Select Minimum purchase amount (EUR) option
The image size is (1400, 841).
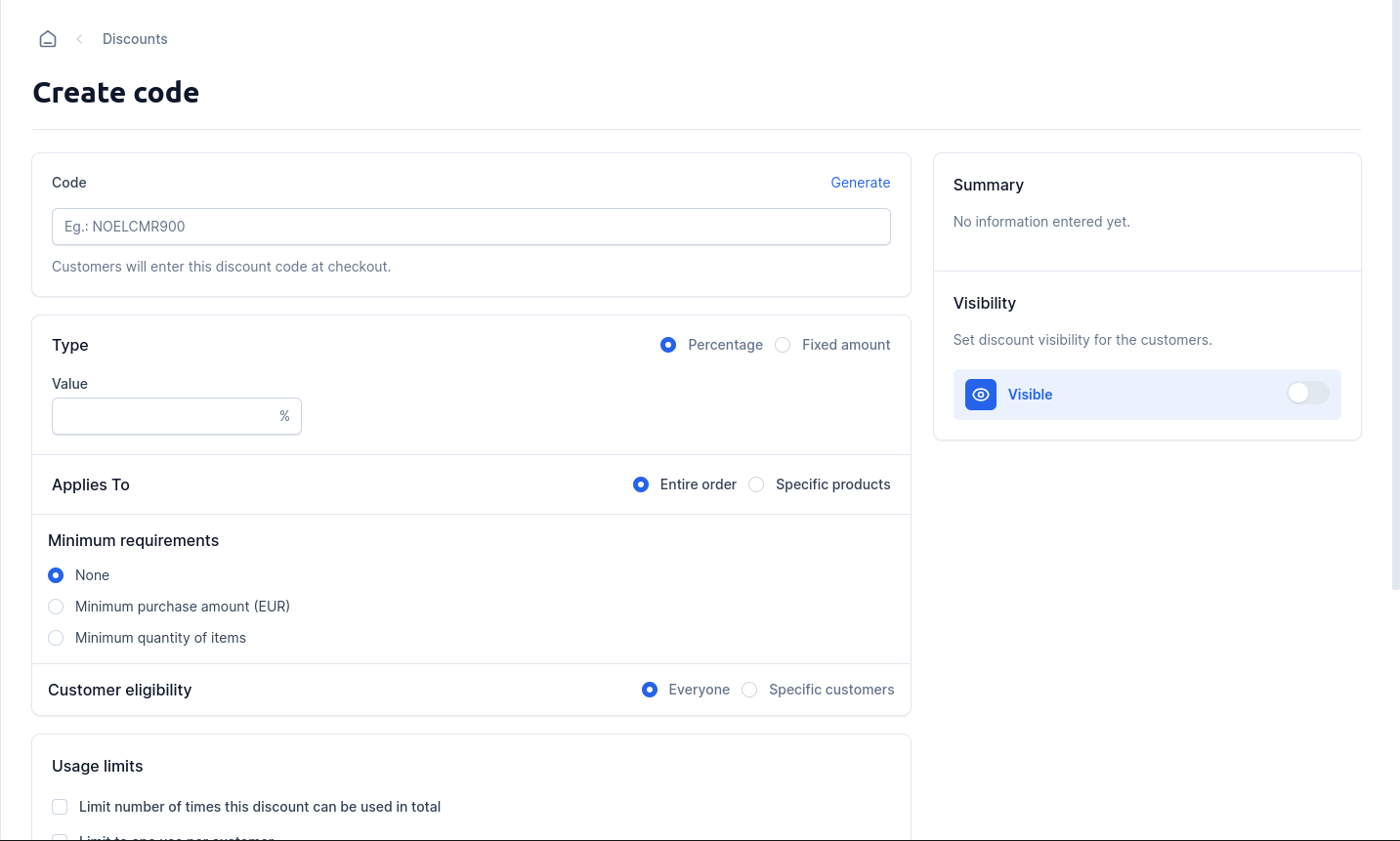click(56, 607)
